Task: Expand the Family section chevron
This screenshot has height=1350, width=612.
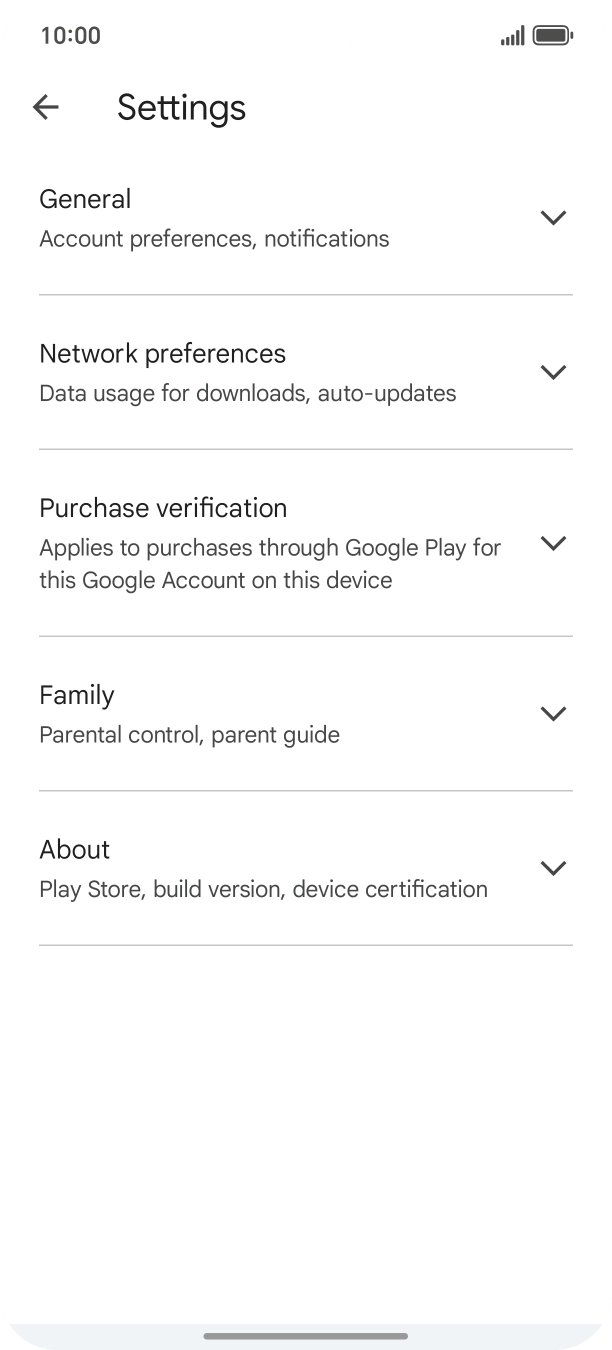Action: [x=553, y=713]
